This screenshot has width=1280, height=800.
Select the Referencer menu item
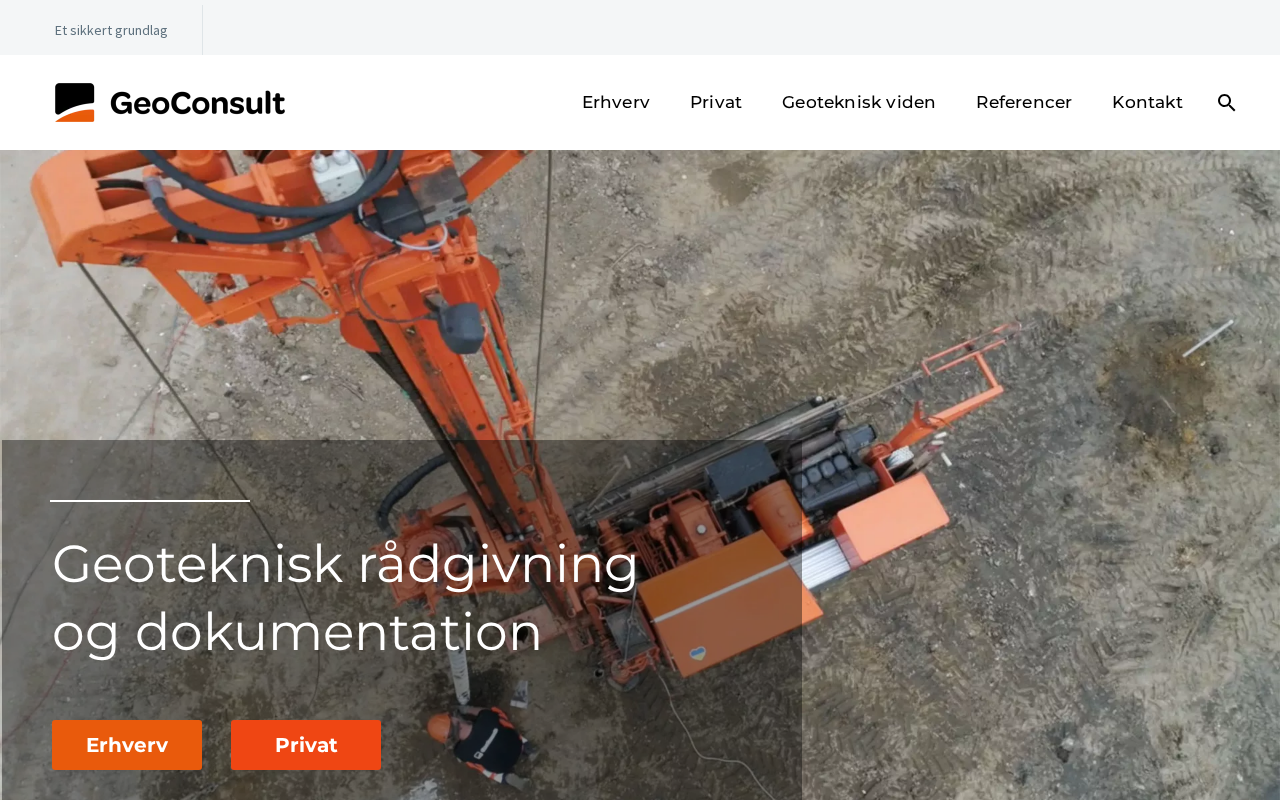click(1024, 102)
